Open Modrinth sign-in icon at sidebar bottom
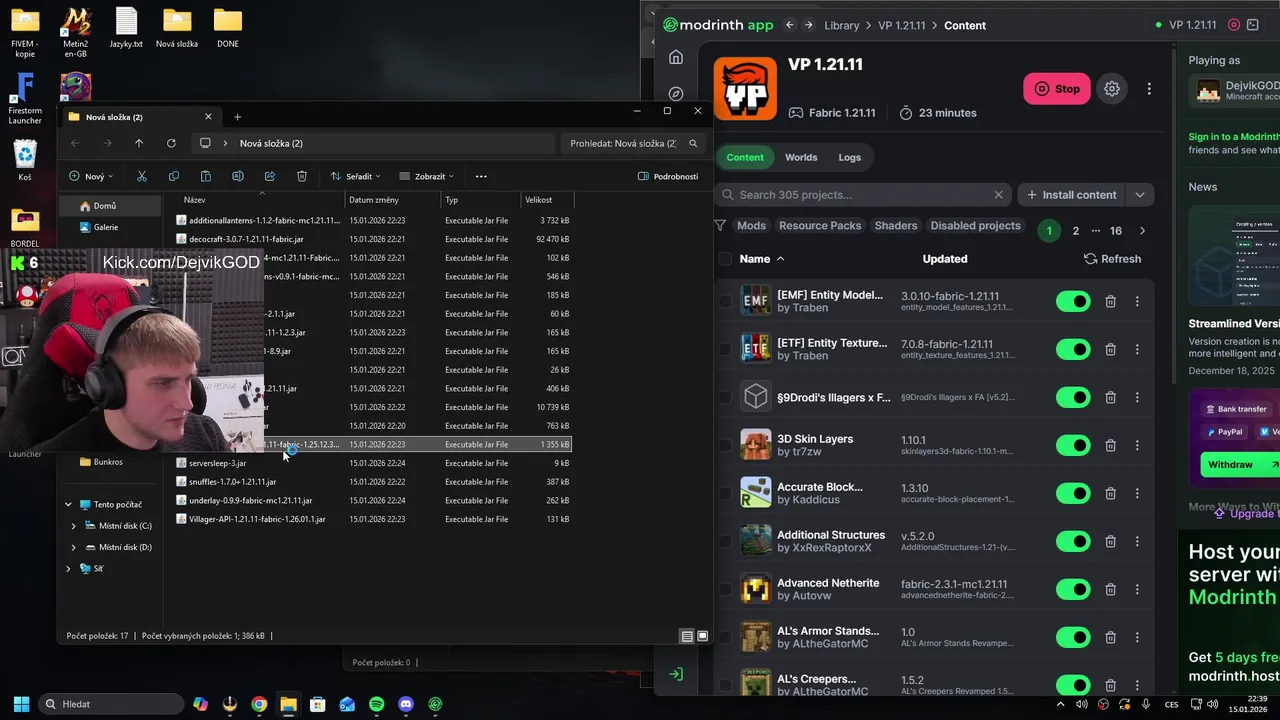The height and width of the screenshot is (720, 1280). click(676, 674)
